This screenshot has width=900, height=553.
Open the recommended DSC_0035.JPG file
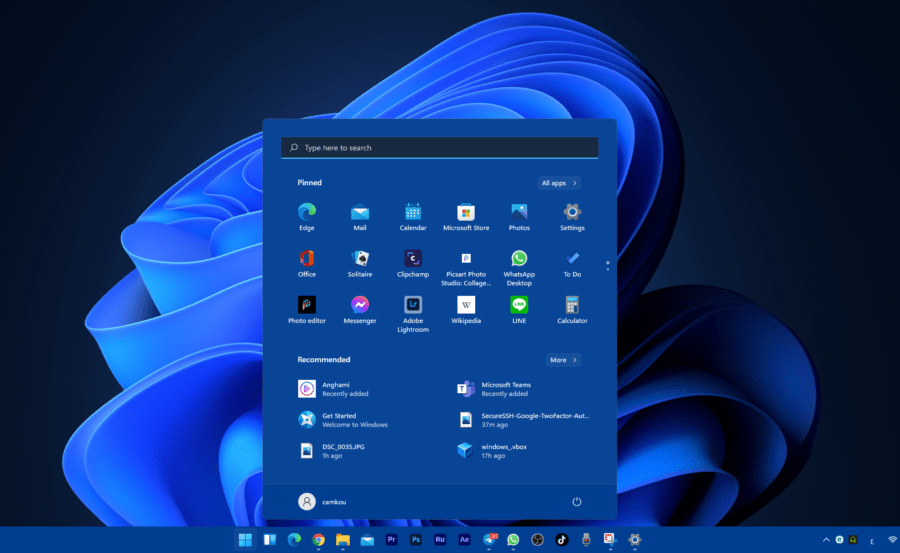pos(342,450)
